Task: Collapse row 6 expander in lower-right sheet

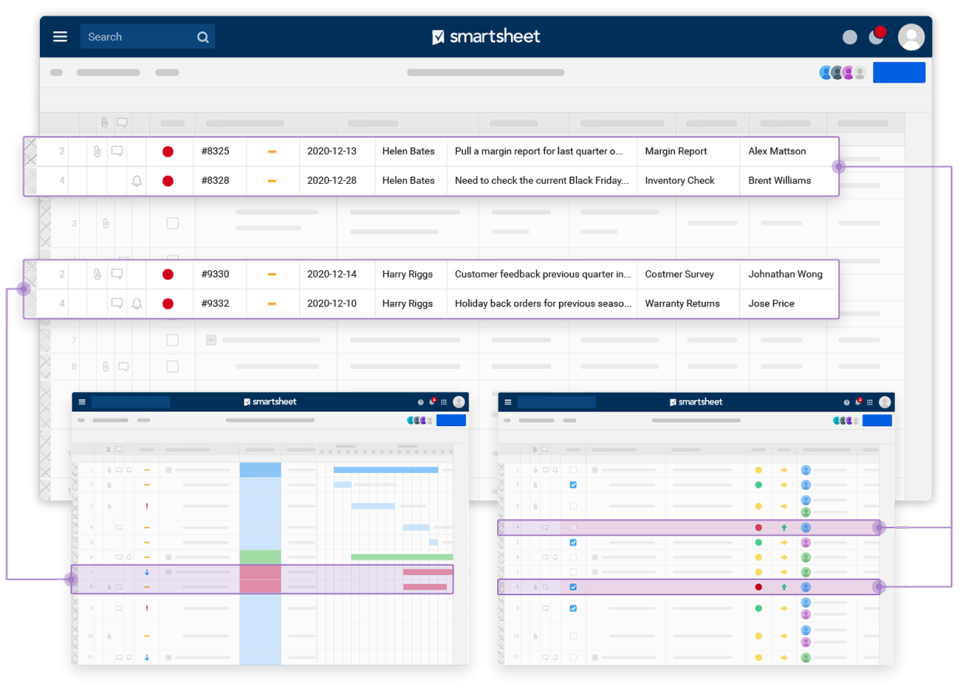Action: (x=594, y=558)
